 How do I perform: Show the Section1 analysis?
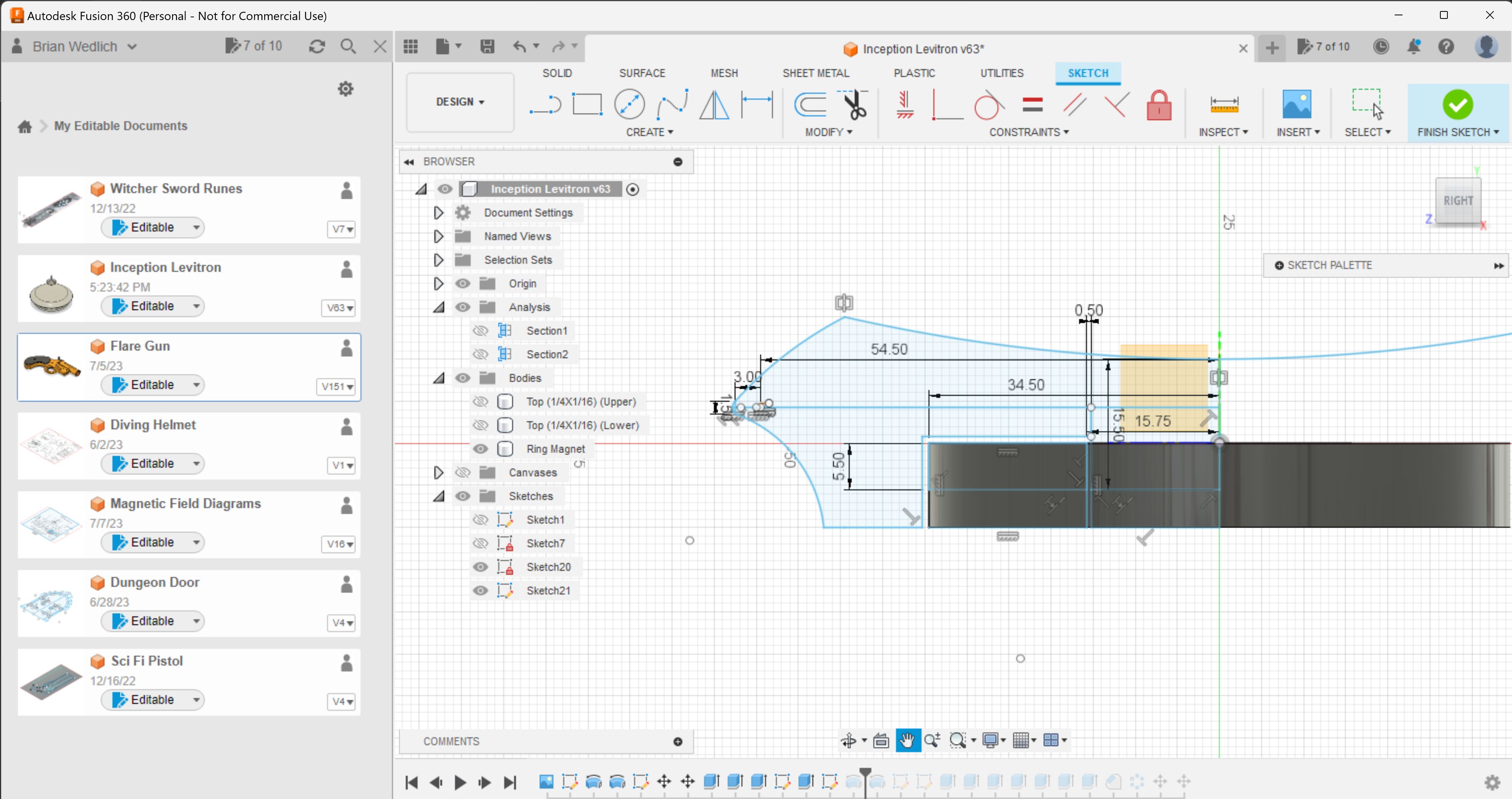(480, 330)
